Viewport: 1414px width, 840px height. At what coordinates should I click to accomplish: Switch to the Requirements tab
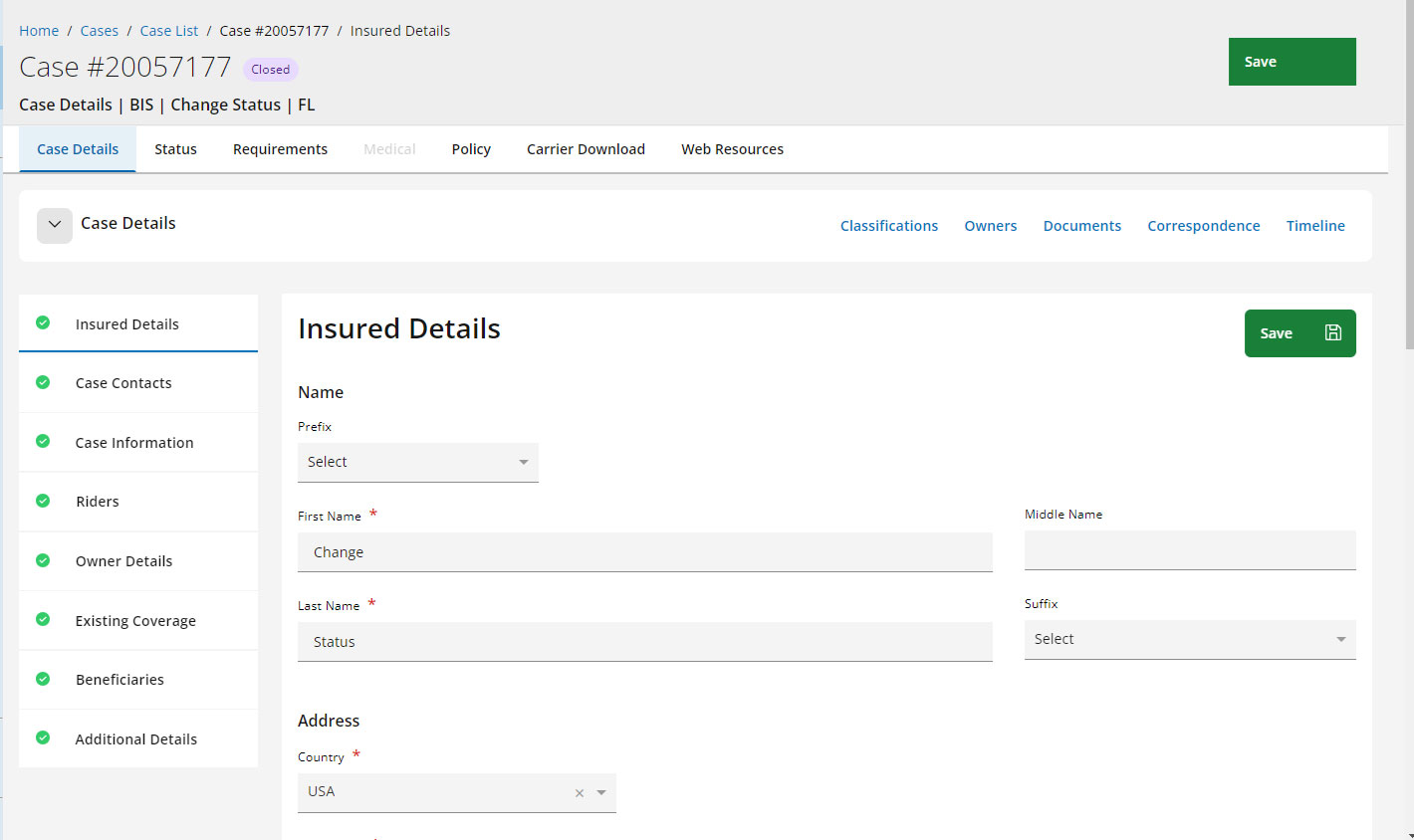point(280,149)
